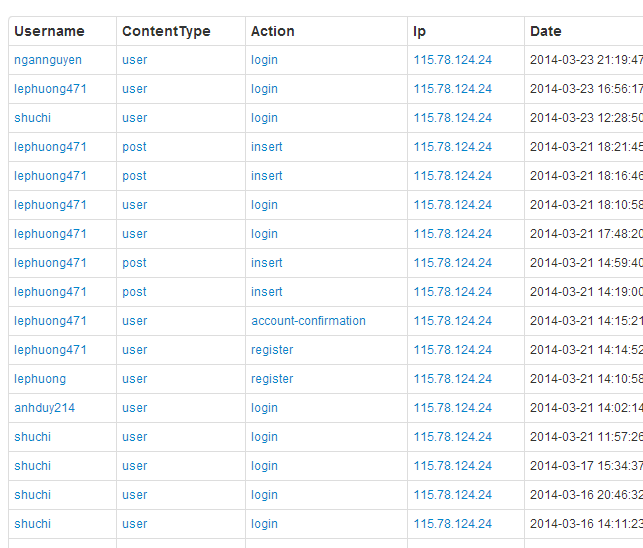This screenshot has width=643, height=548.
Task: Open the ngannguyen username link
Action: click(48, 60)
